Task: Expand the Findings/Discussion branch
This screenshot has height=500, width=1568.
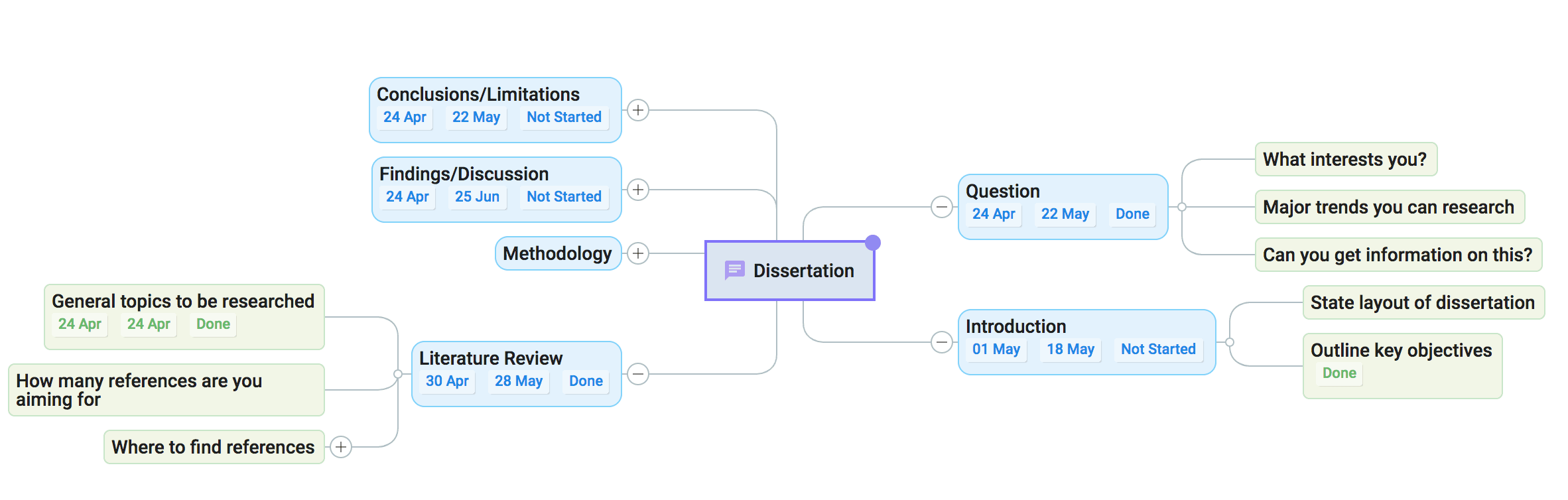Action: pos(638,190)
